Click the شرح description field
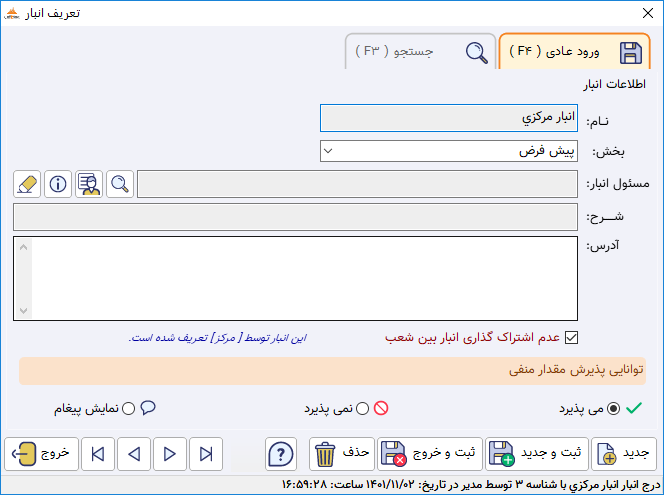The height and width of the screenshot is (495, 664). click(296, 217)
